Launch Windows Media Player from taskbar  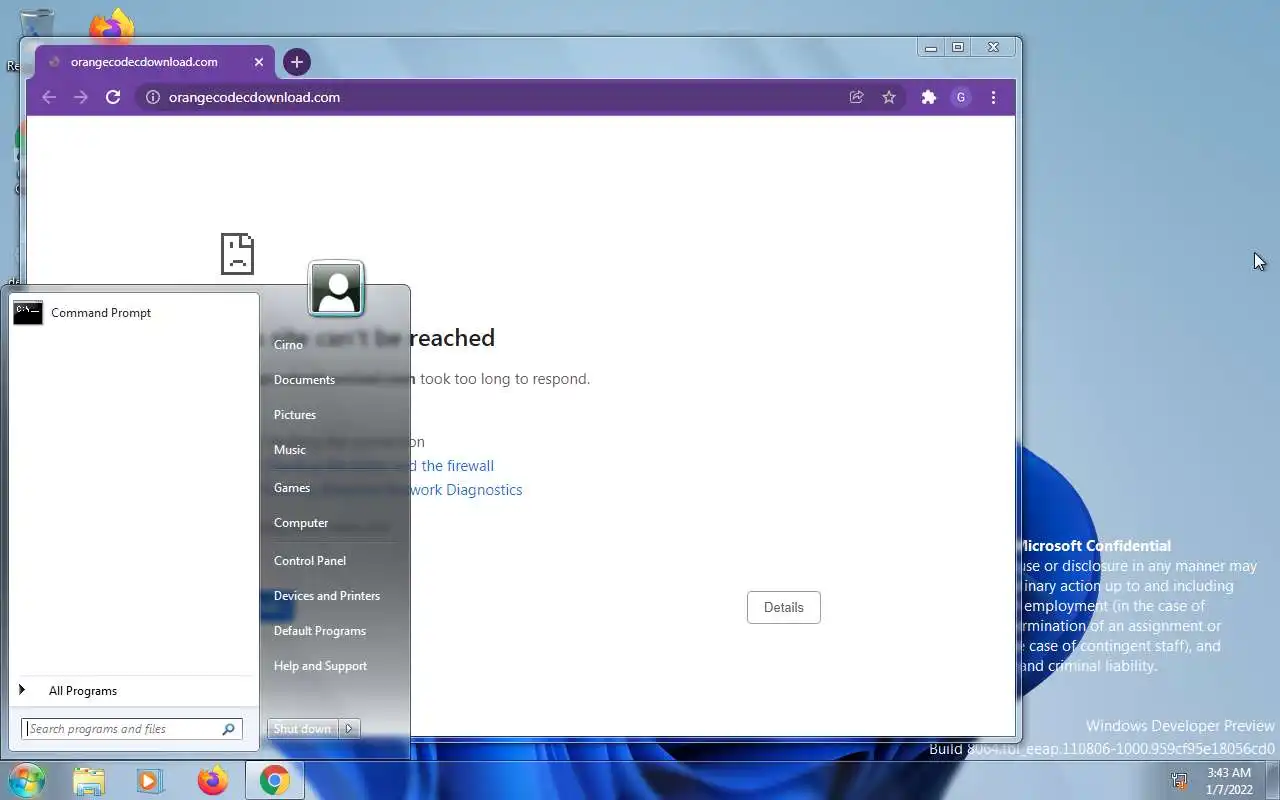click(x=150, y=780)
